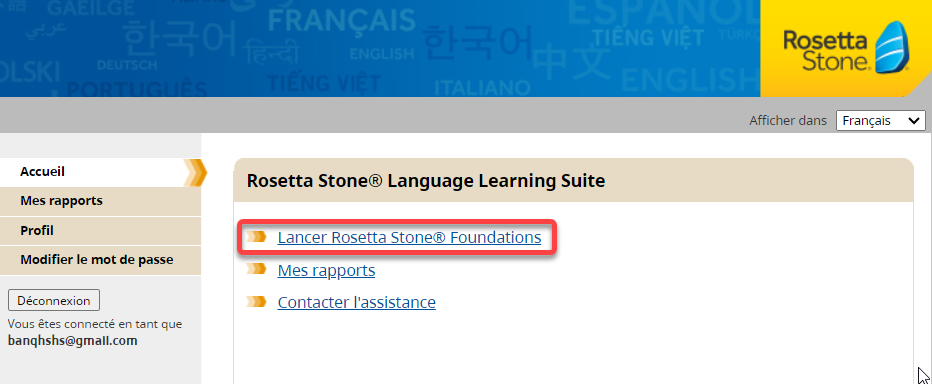932x384 pixels.
Task: Click the orange arrow bullet next to Mes rapports link
Action: click(256, 269)
